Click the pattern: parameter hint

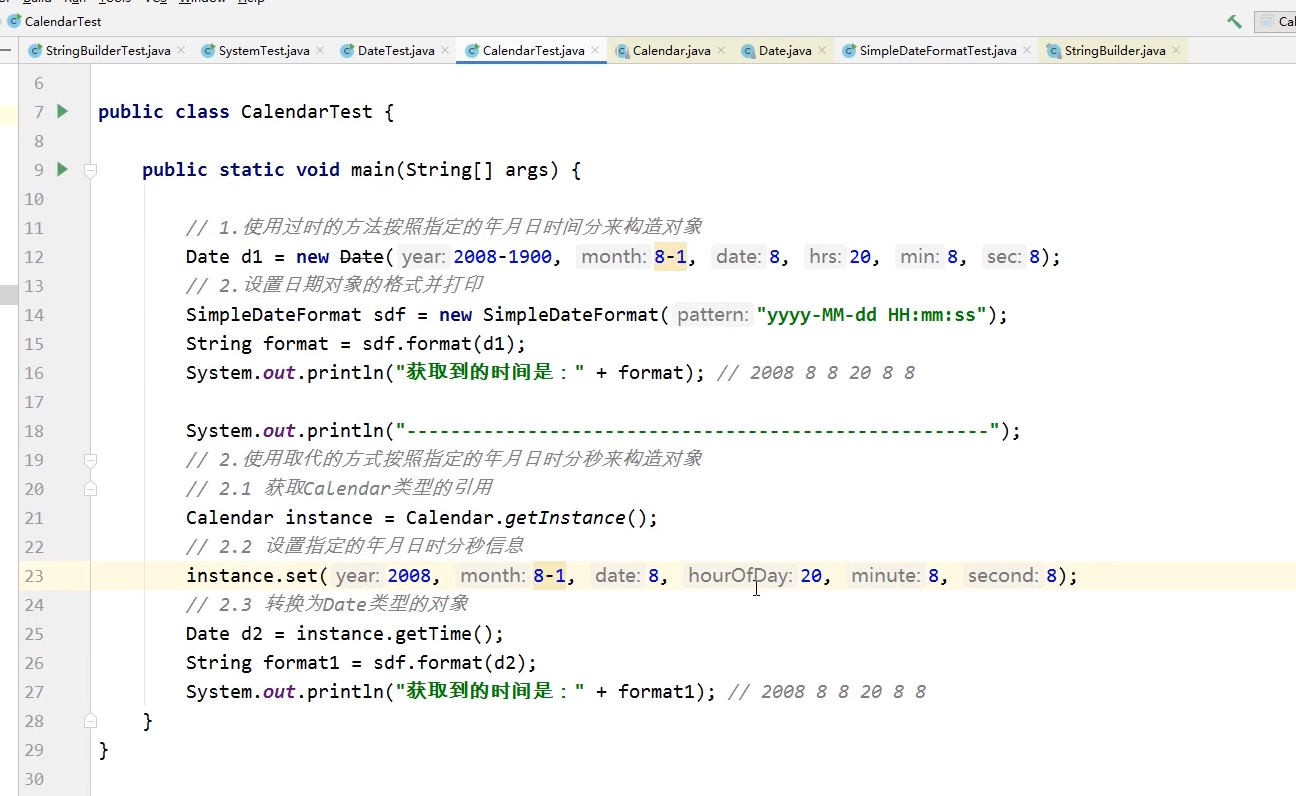713,315
